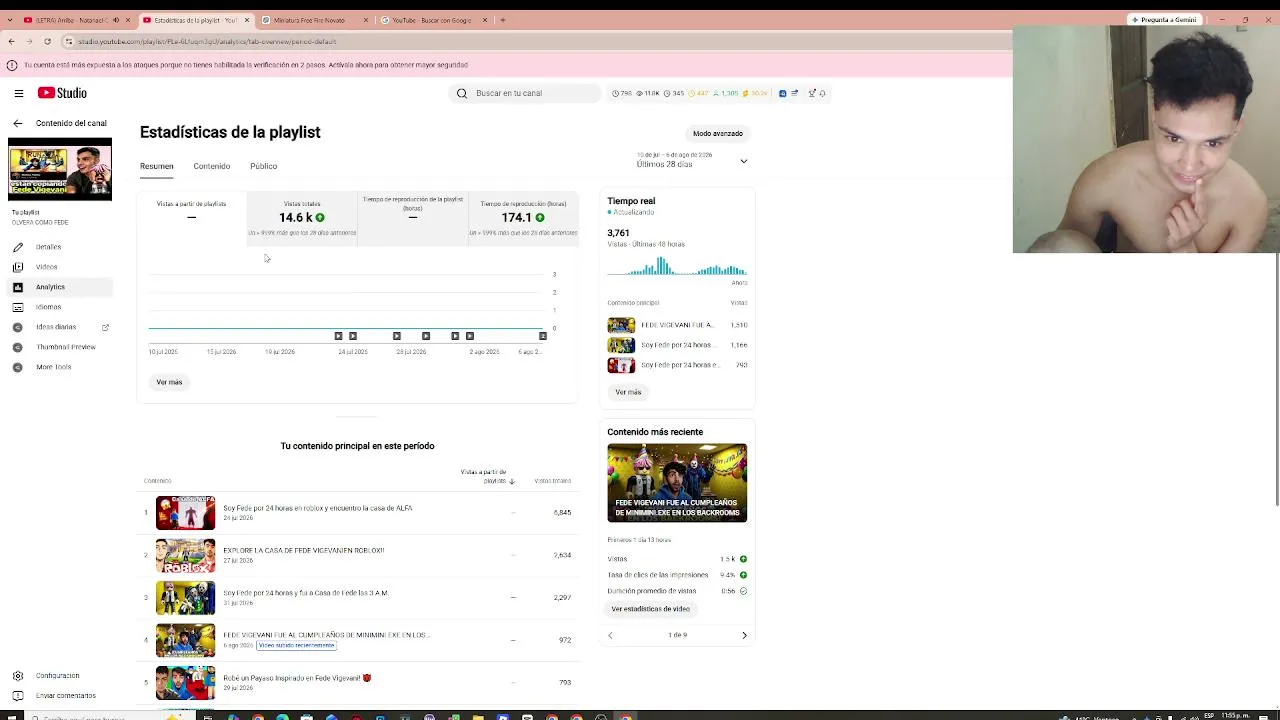Click the main page vertical scrollbar
Screen dimensions: 1280x720
pyautogui.click(x=1276, y=380)
